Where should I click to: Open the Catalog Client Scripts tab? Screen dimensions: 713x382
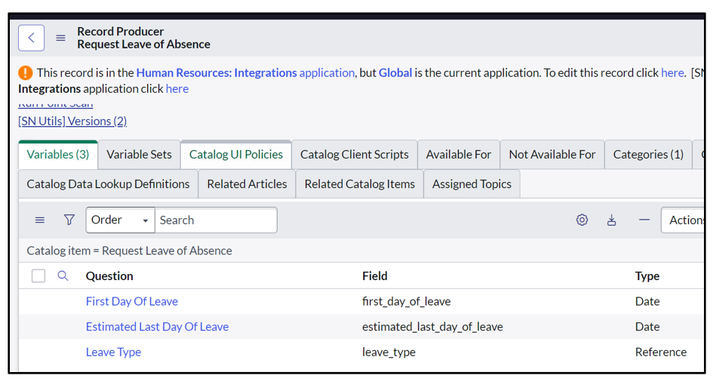coord(354,155)
